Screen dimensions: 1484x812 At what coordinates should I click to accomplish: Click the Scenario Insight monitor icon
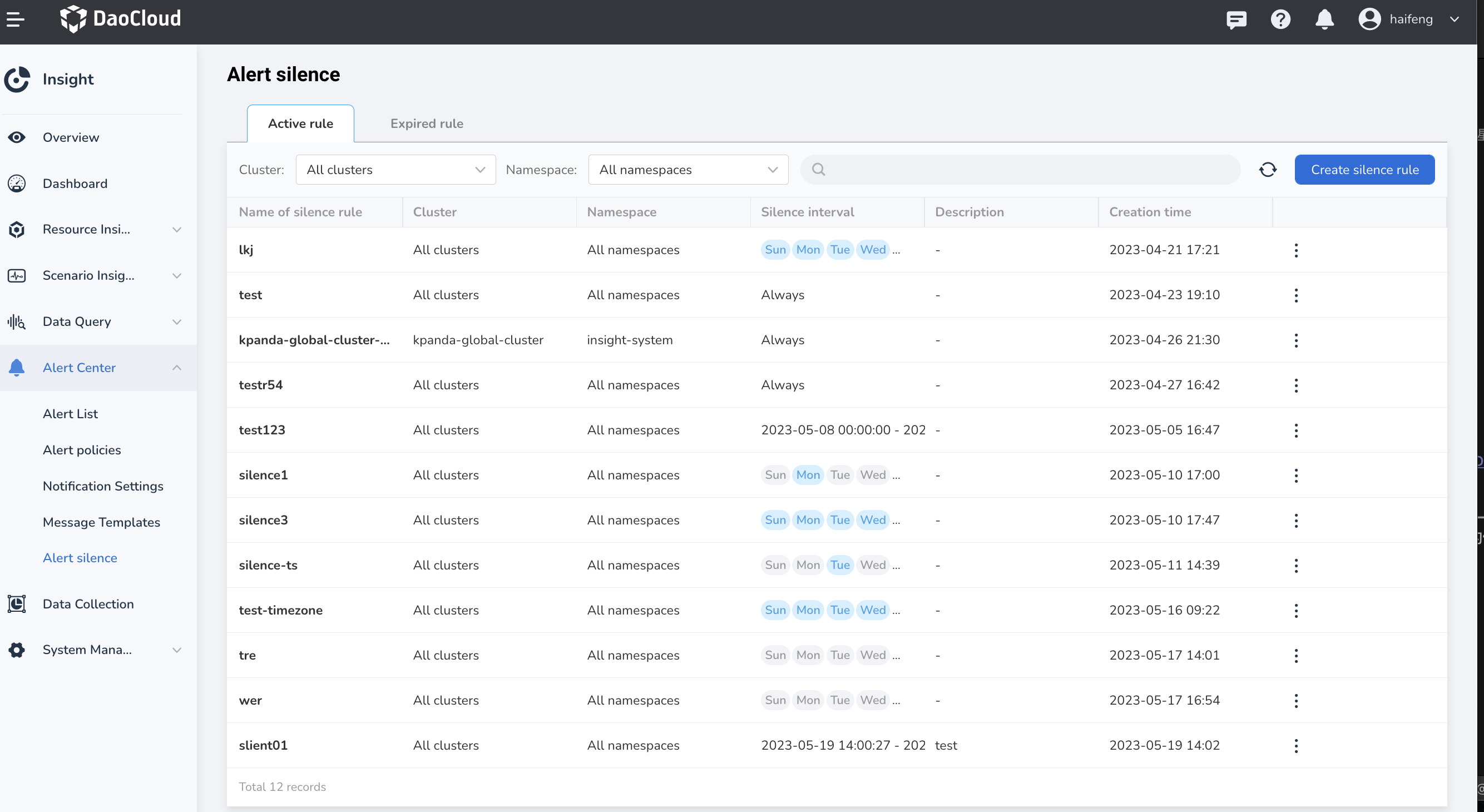pyautogui.click(x=17, y=275)
